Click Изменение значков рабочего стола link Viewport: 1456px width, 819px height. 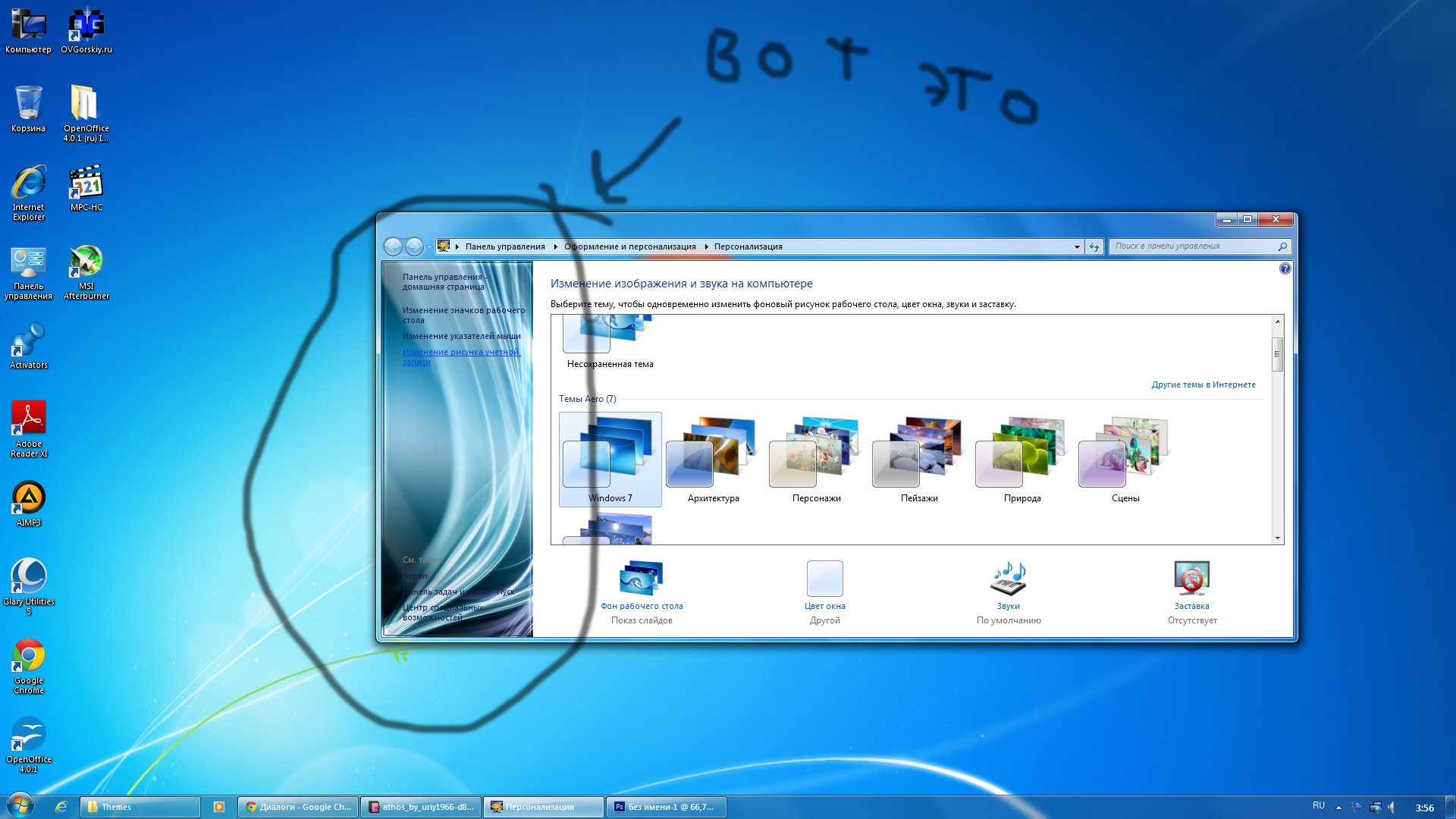(x=462, y=314)
